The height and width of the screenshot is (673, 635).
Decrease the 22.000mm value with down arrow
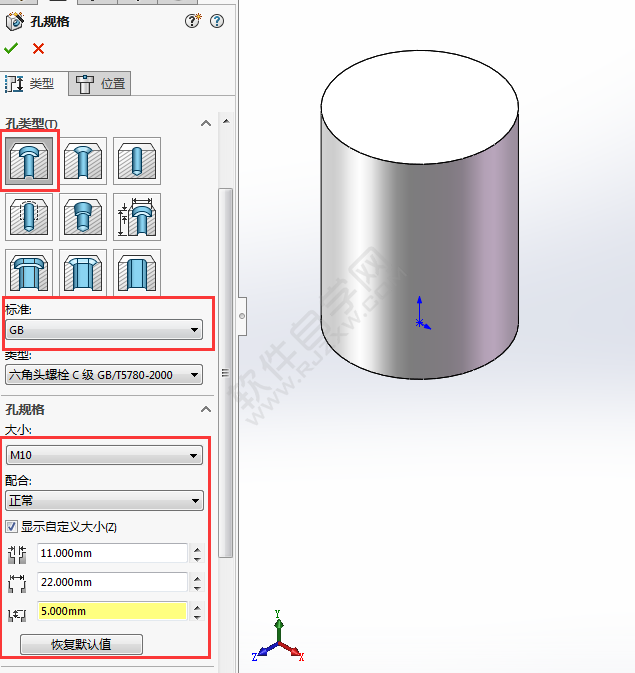[197, 588]
